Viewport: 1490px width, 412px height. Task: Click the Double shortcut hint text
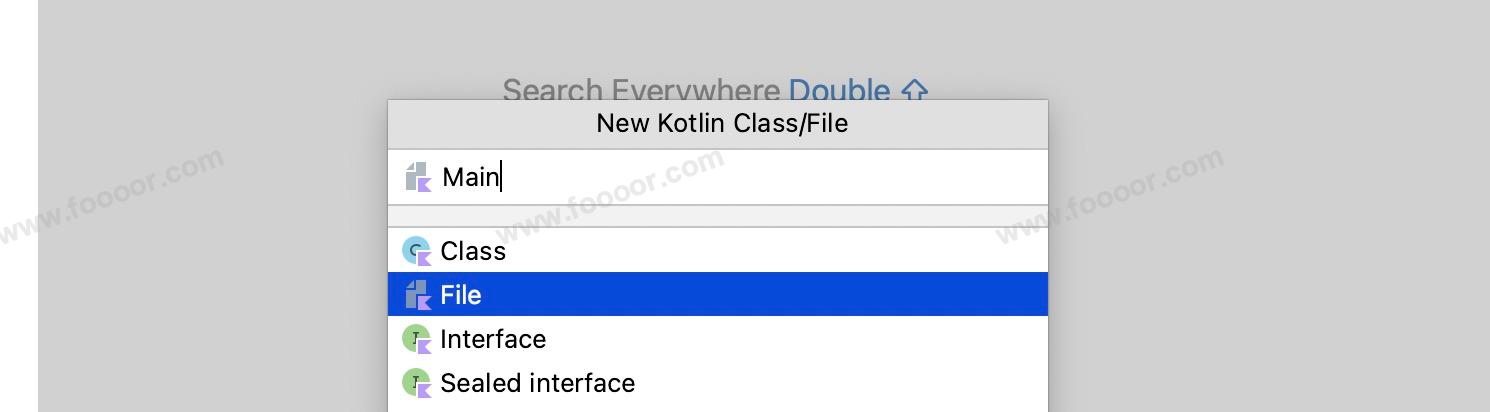click(838, 89)
